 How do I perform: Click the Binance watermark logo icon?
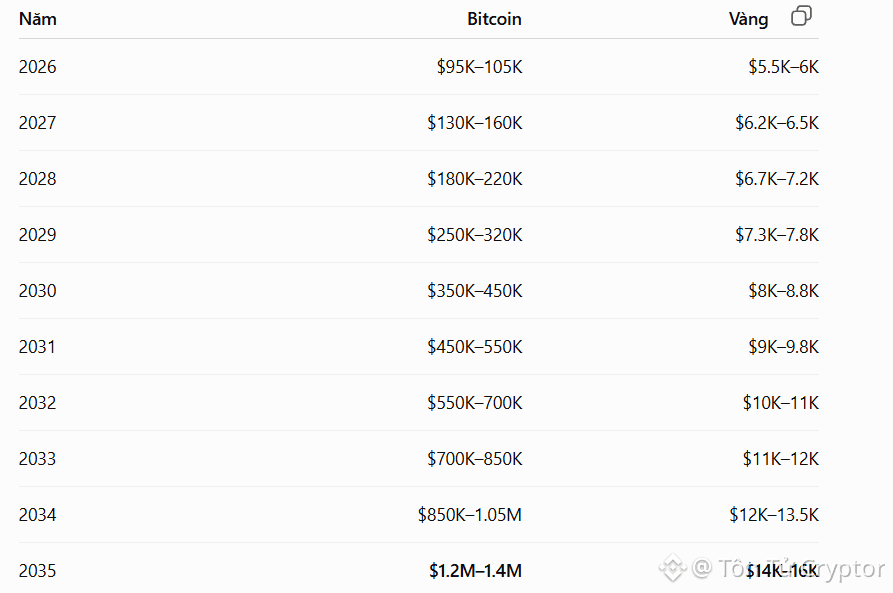click(x=673, y=567)
